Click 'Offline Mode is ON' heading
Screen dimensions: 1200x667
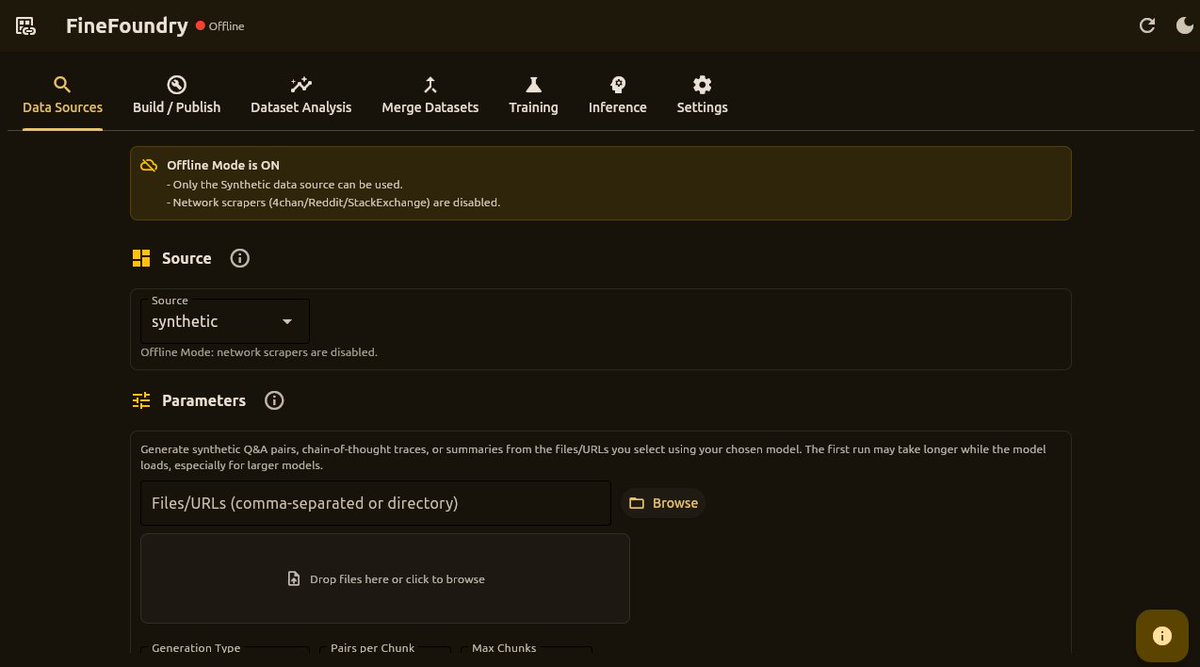[223, 165]
